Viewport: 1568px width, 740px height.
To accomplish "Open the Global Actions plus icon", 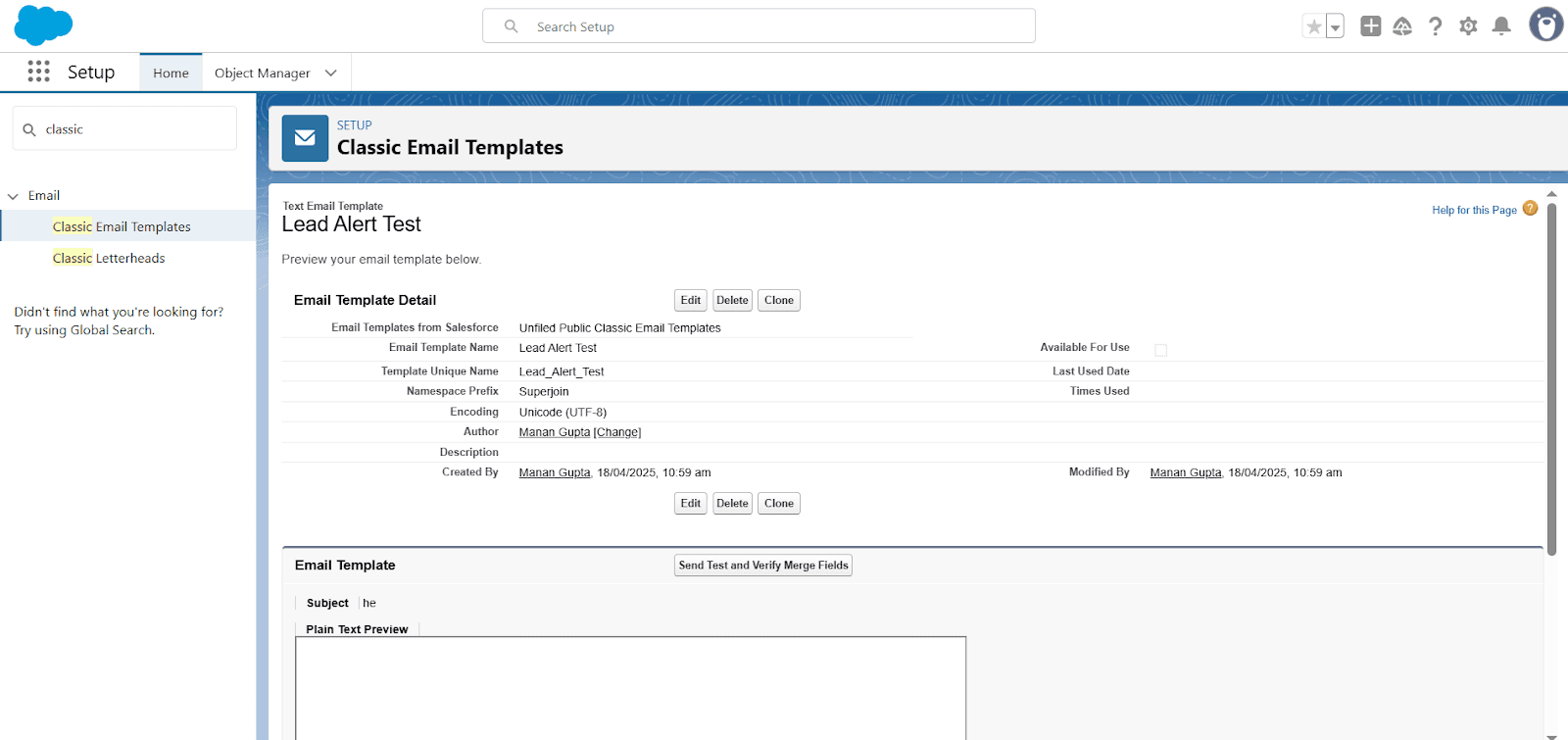I will pos(1371,26).
